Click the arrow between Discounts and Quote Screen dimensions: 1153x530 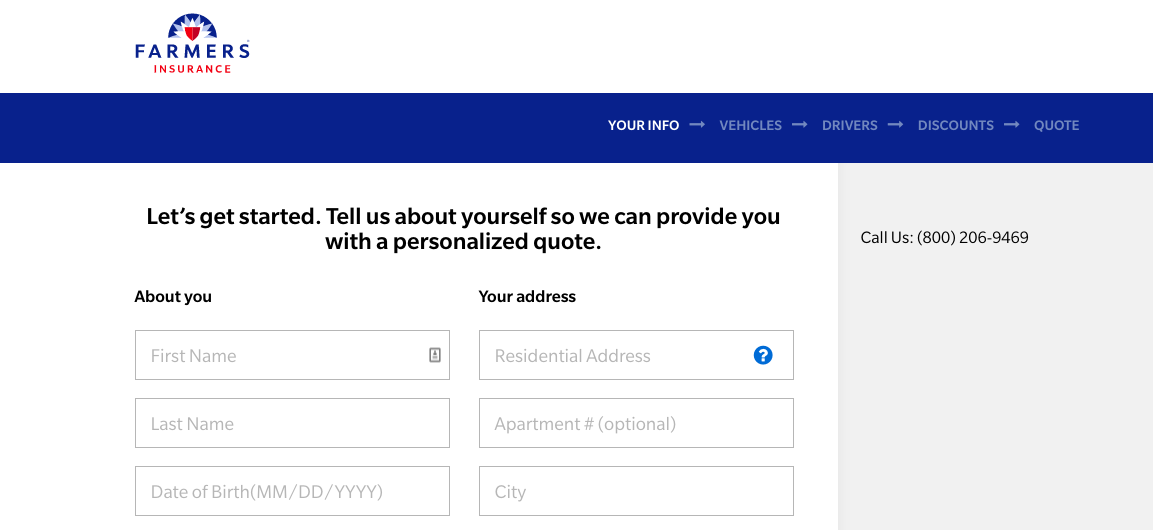click(x=1012, y=125)
